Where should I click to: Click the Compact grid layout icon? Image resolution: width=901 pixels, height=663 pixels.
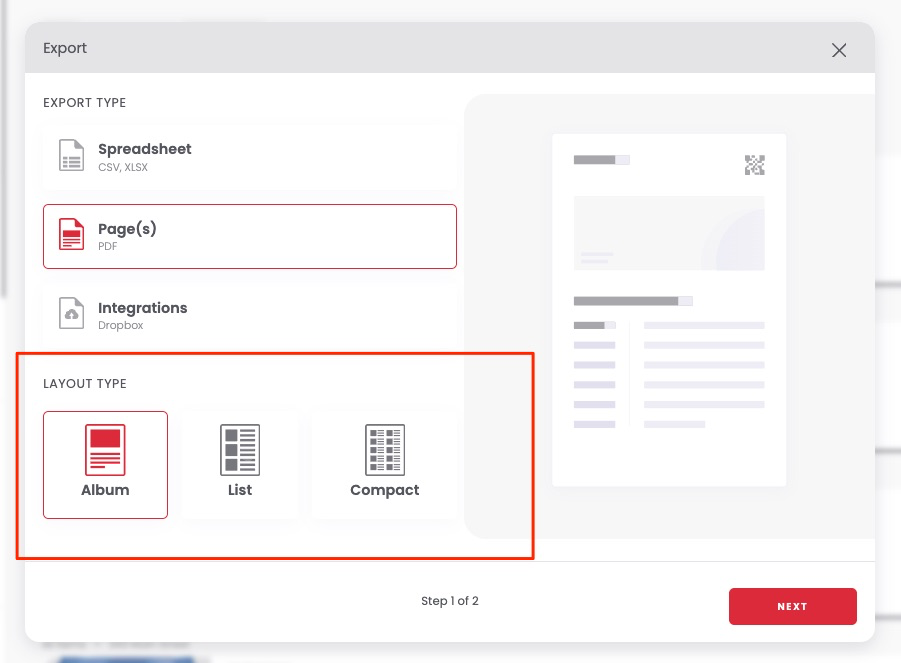[x=385, y=450]
